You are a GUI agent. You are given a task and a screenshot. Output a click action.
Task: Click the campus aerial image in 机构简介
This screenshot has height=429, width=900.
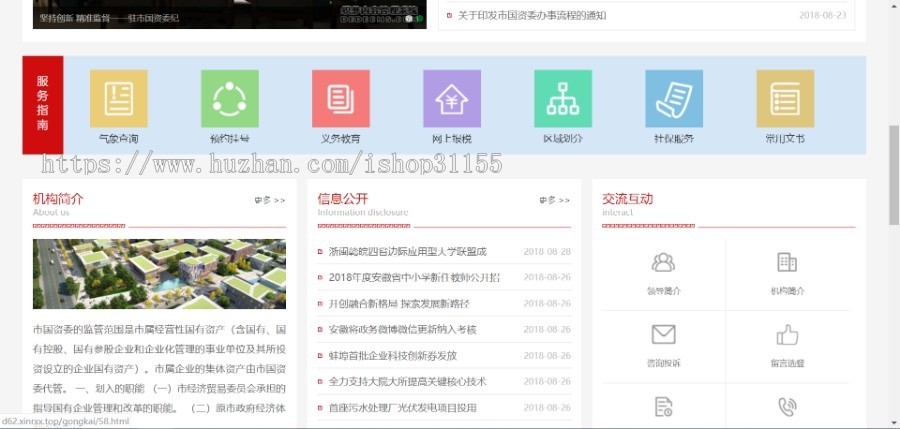[159, 274]
